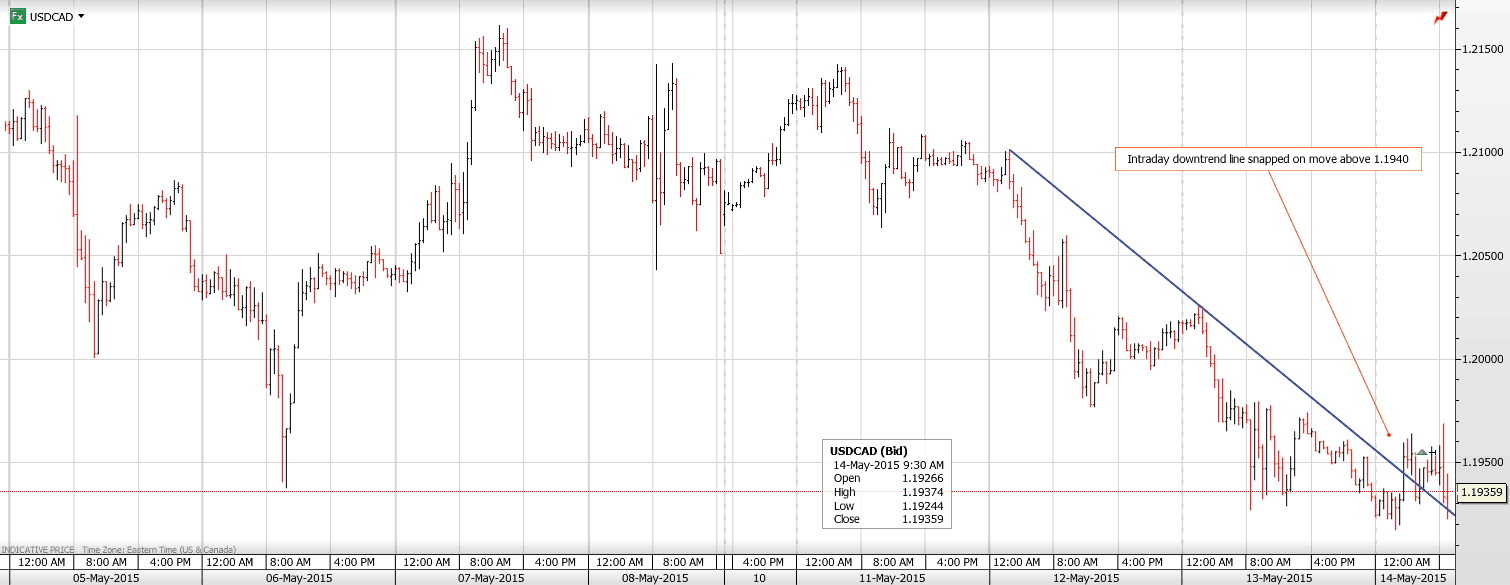Click the red dot at annotation arrow tip
1510x585 pixels.
tap(1389, 435)
